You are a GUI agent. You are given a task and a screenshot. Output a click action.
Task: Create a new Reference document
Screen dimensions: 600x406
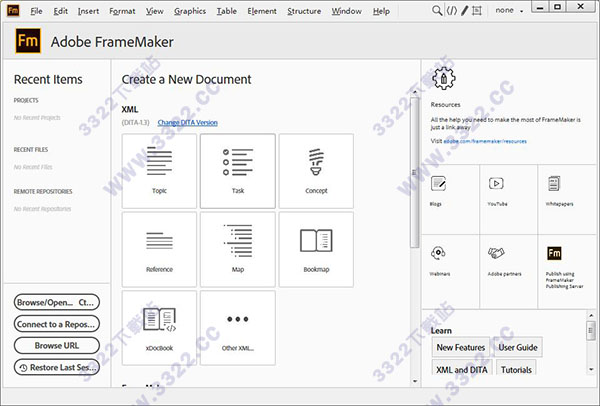click(x=159, y=249)
